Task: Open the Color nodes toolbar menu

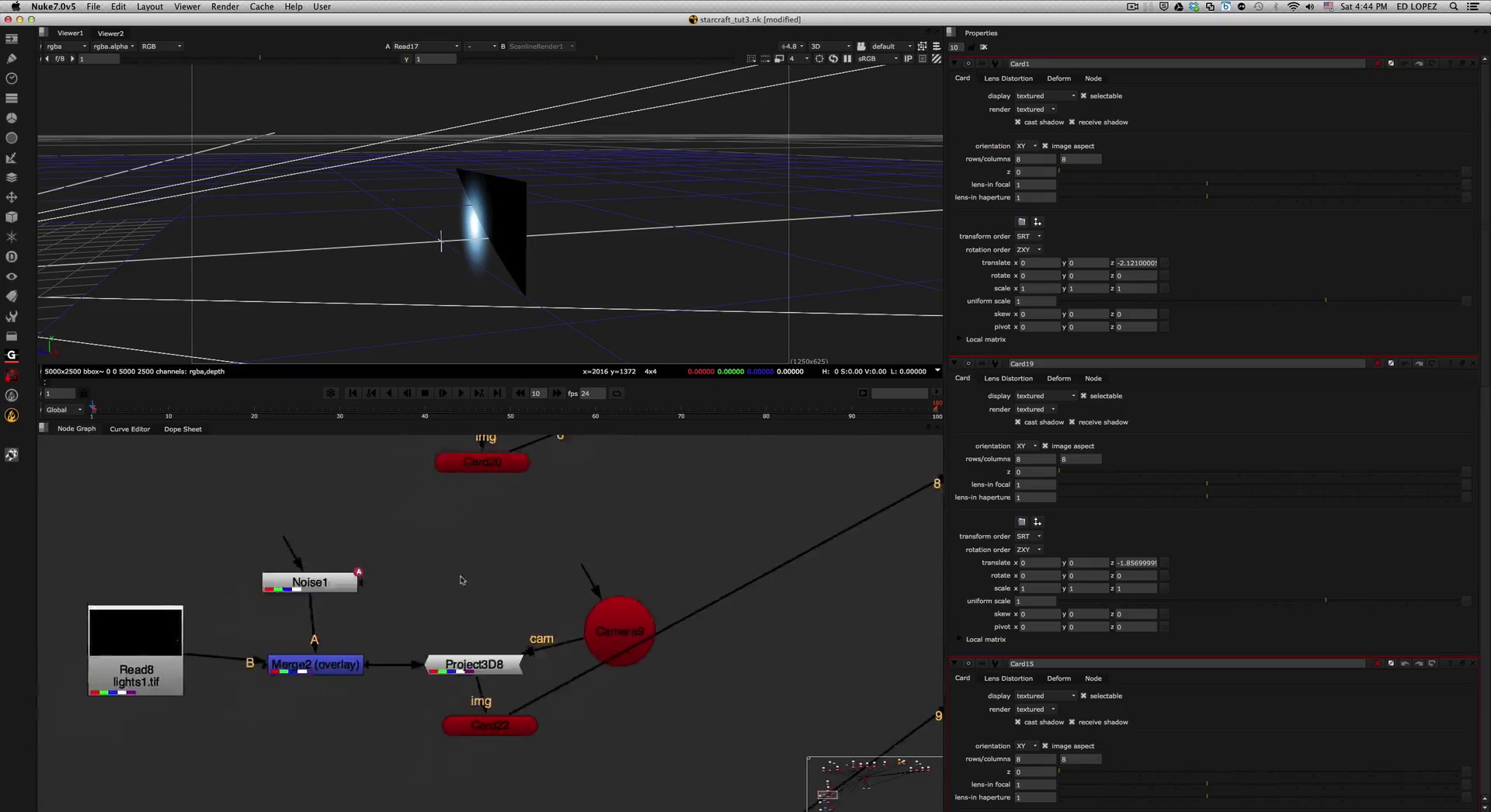Action: click(x=12, y=118)
